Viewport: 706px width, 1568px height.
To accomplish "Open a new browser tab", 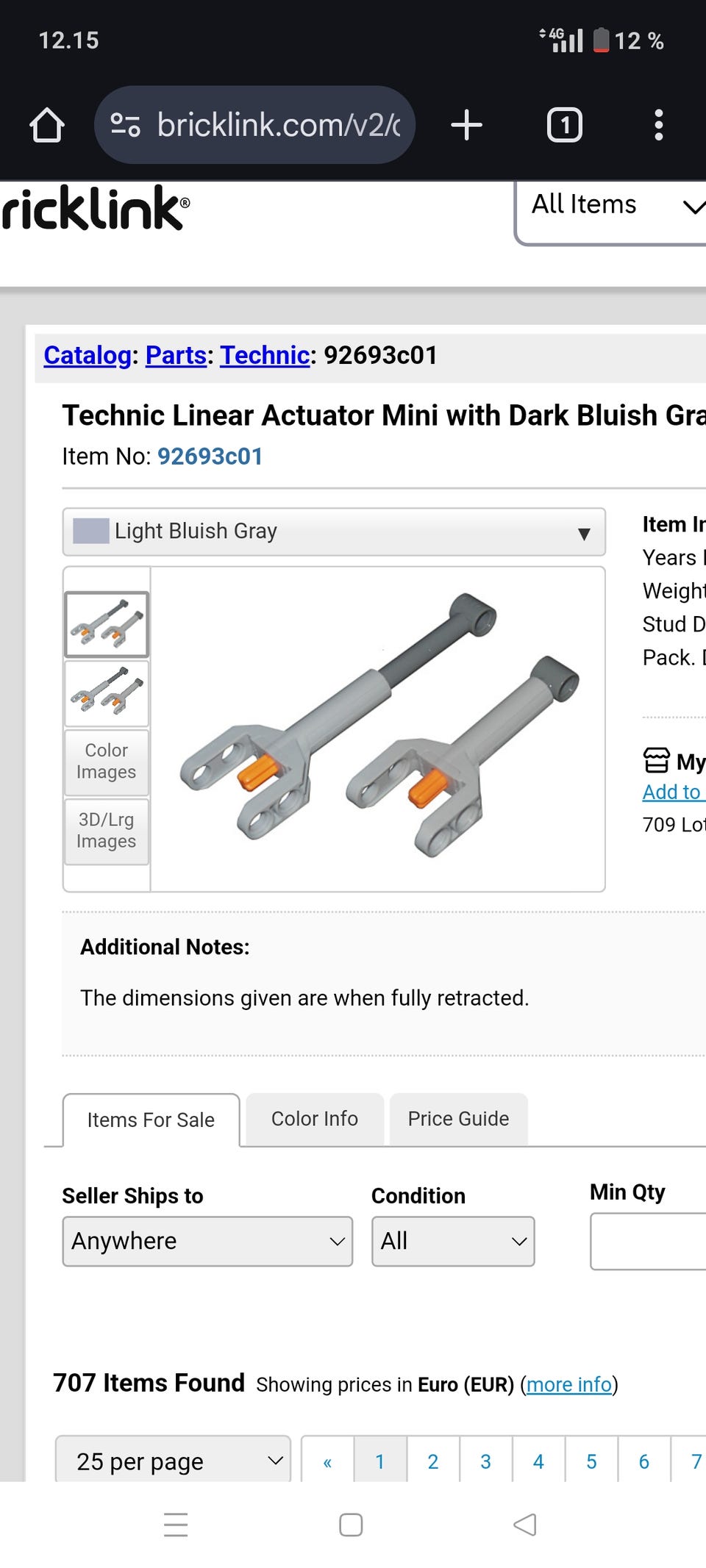I will click(466, 125).
